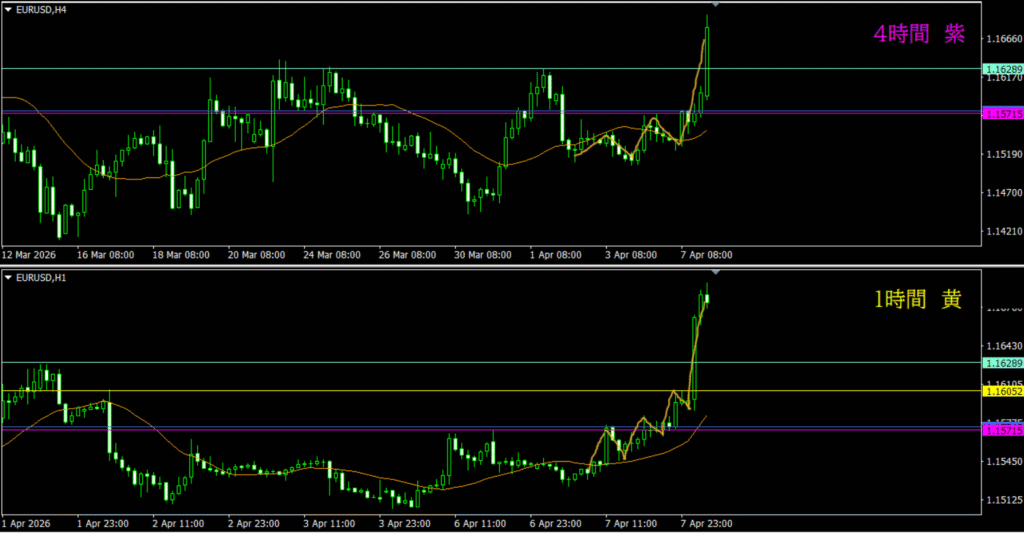This screenshot has width=1024, height=533.
Task: Select the cyan 1.16289 price tag on H1 chart
Action: [x=1002, y=362]
